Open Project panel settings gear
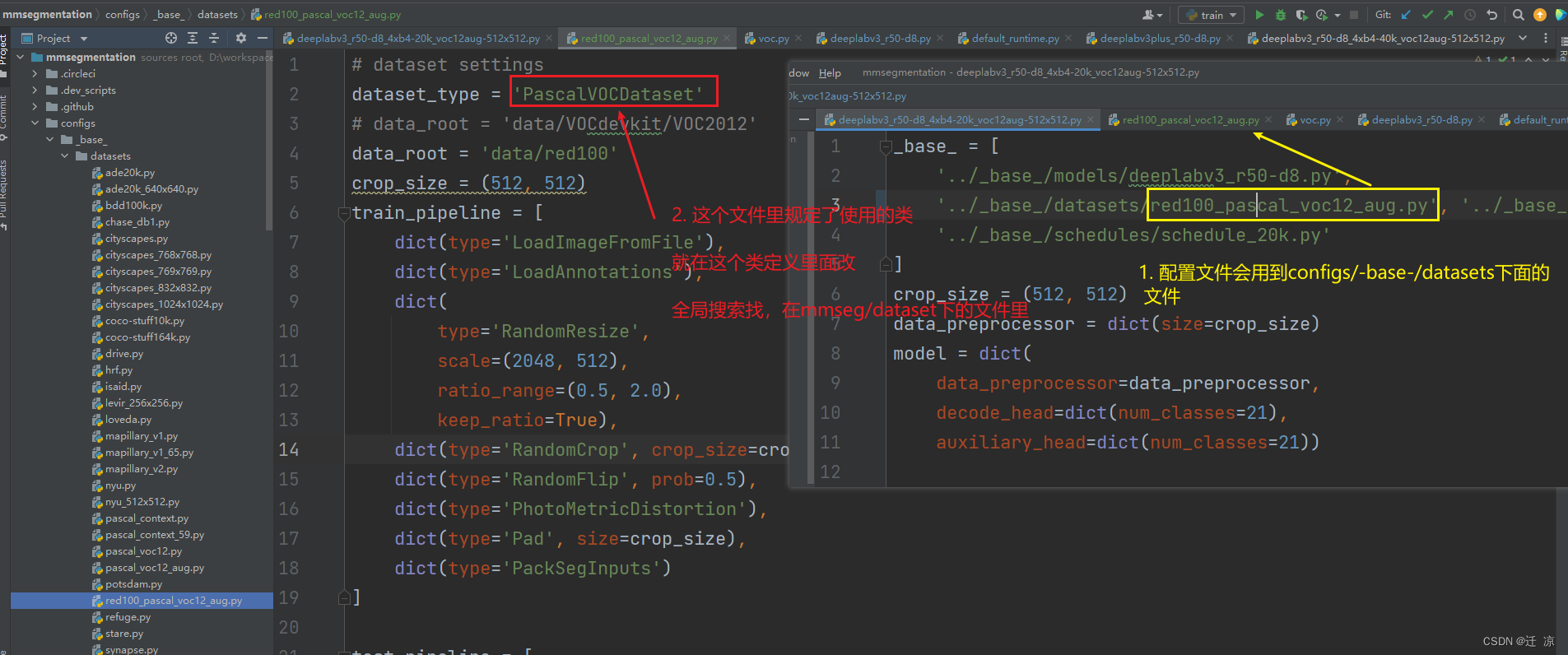 tap(241, 38)
